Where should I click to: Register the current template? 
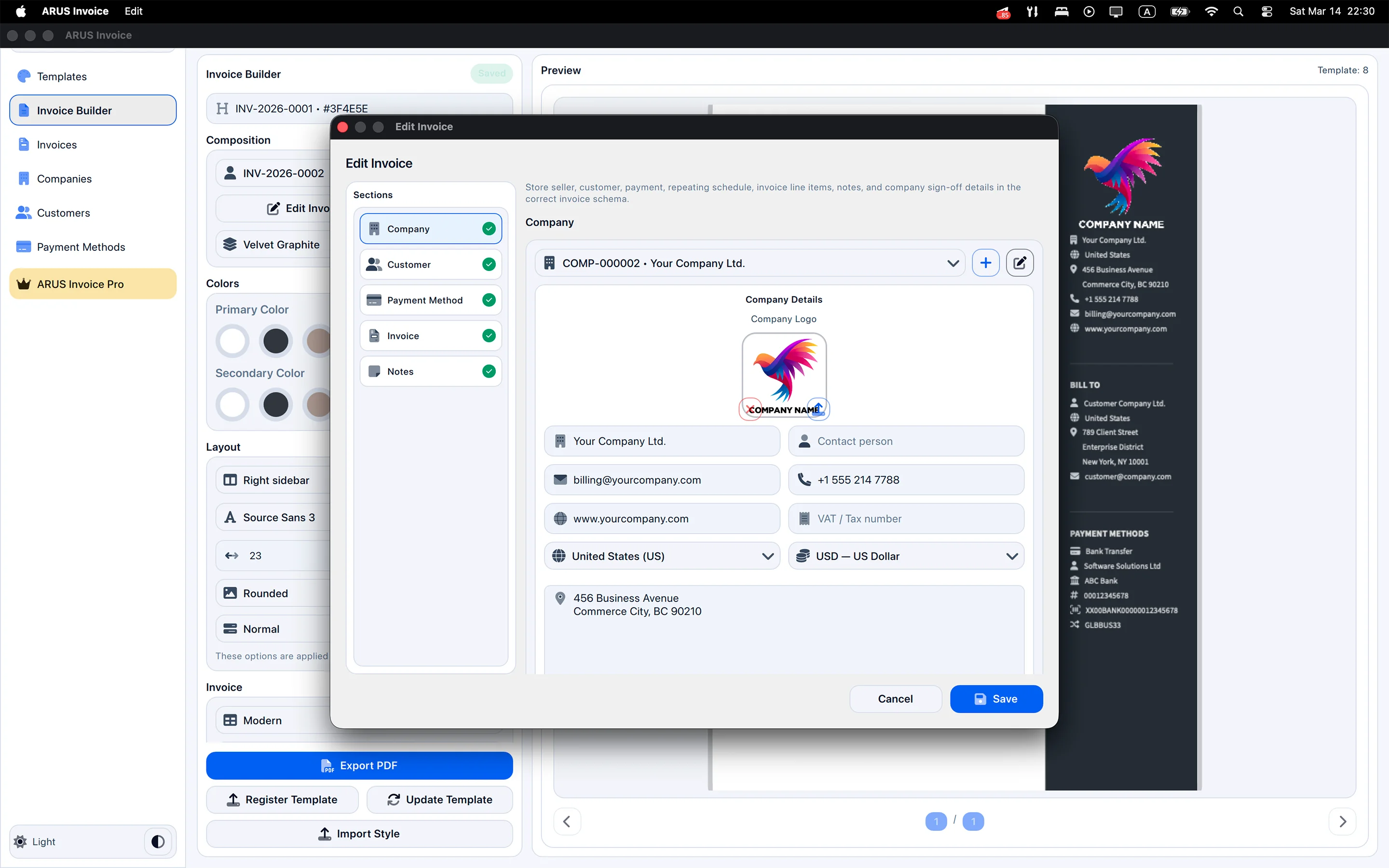pyautogui.click(x=282, y=799)
